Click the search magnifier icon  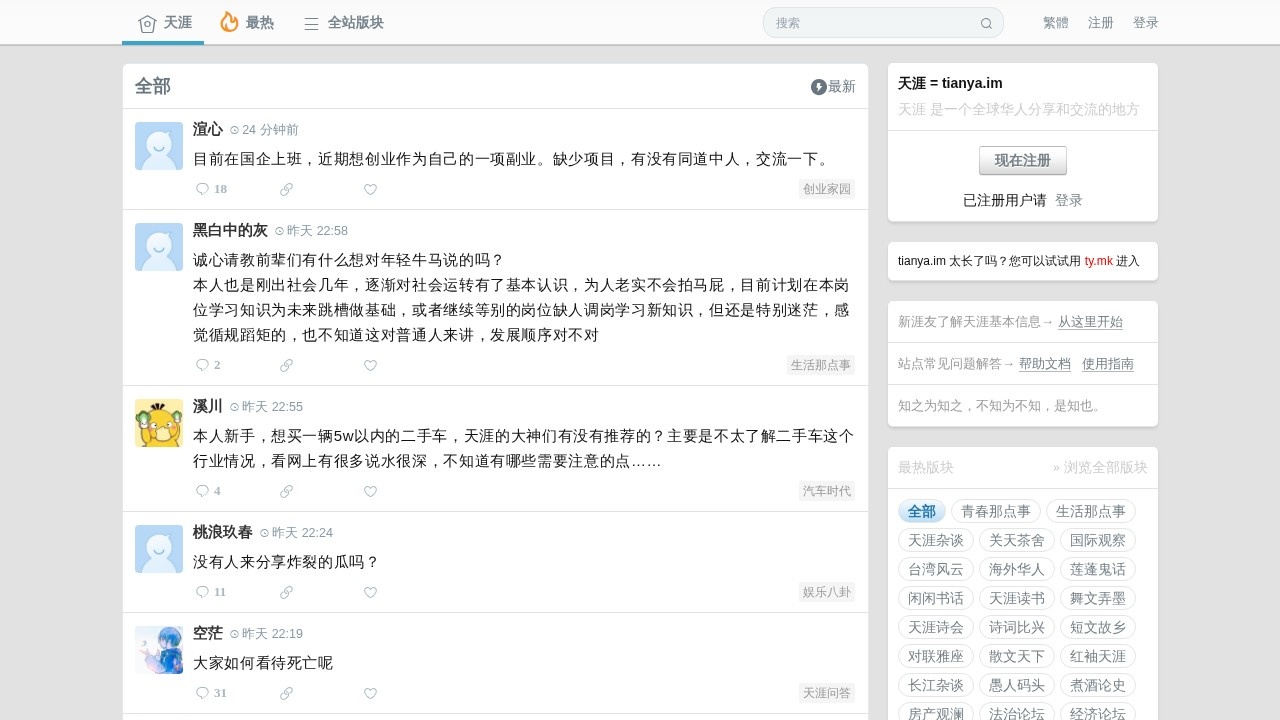(x=986, y=23)
